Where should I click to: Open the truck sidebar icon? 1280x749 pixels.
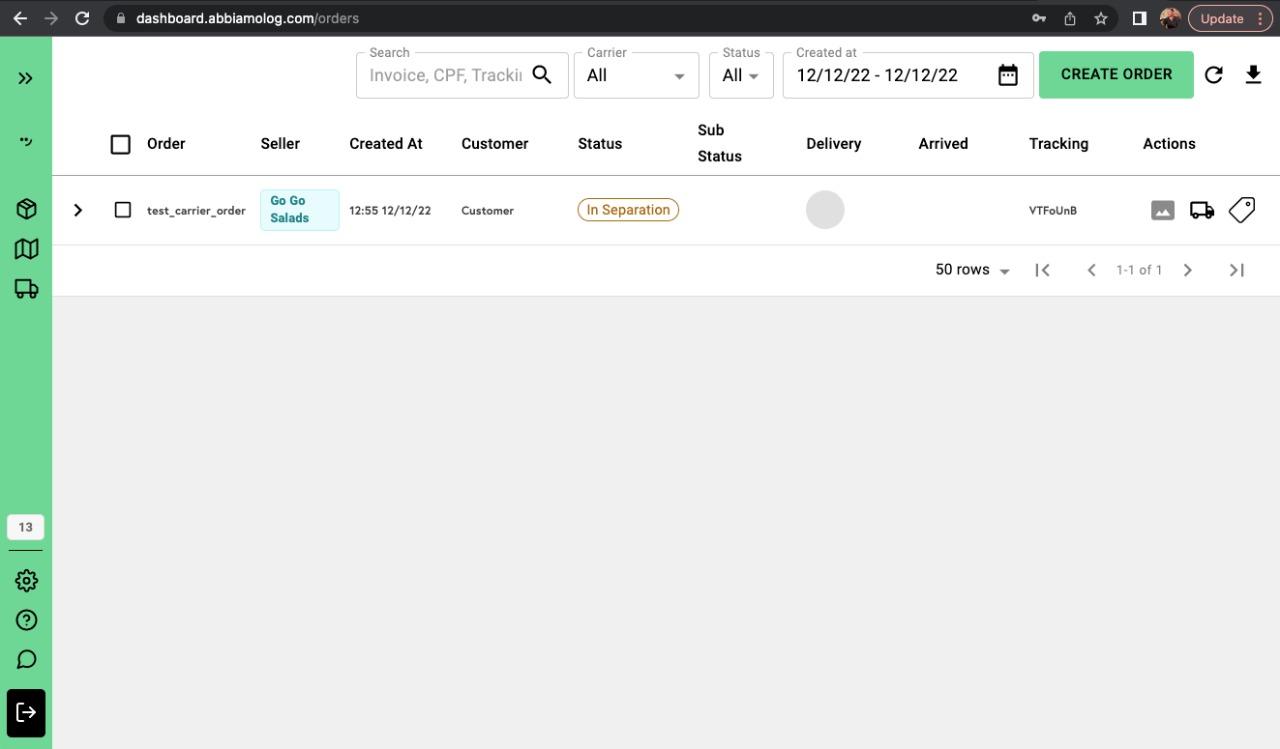tap(26, 289)
